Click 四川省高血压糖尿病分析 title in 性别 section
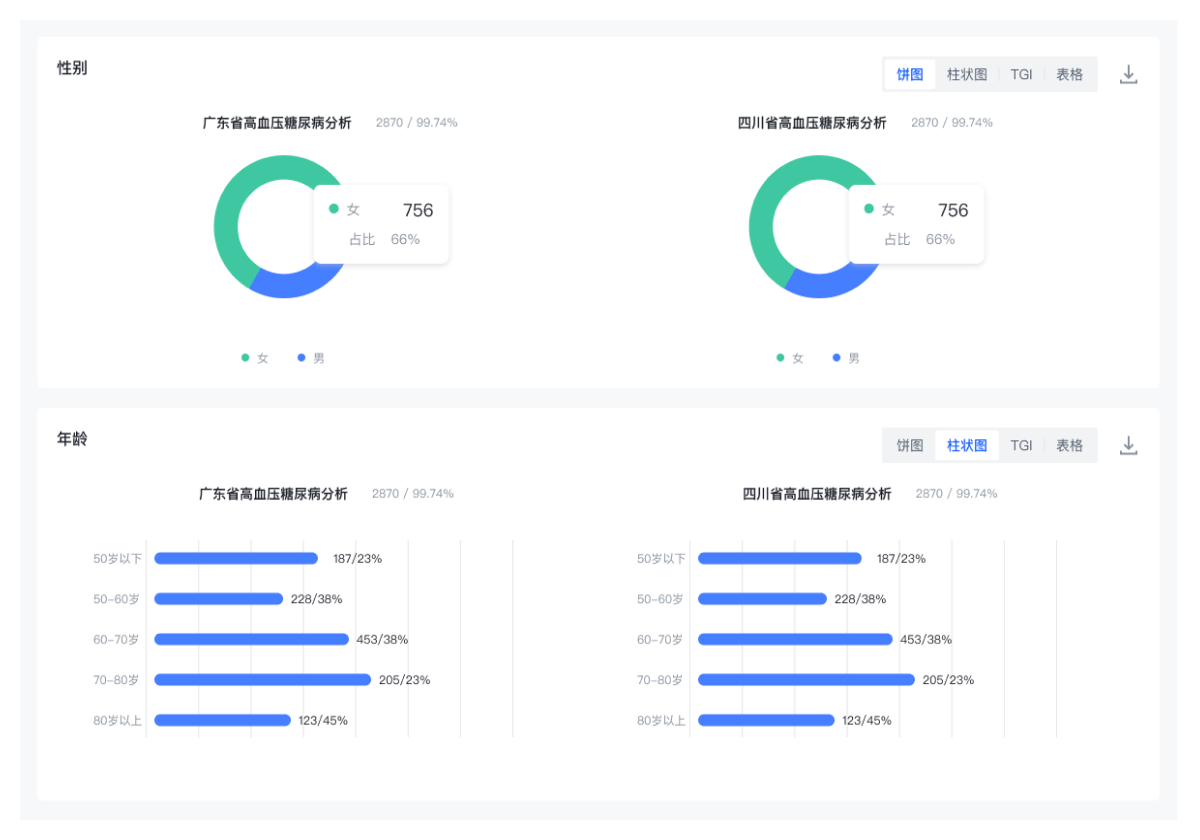This screenshot has height=840, width=1200. 812,123
